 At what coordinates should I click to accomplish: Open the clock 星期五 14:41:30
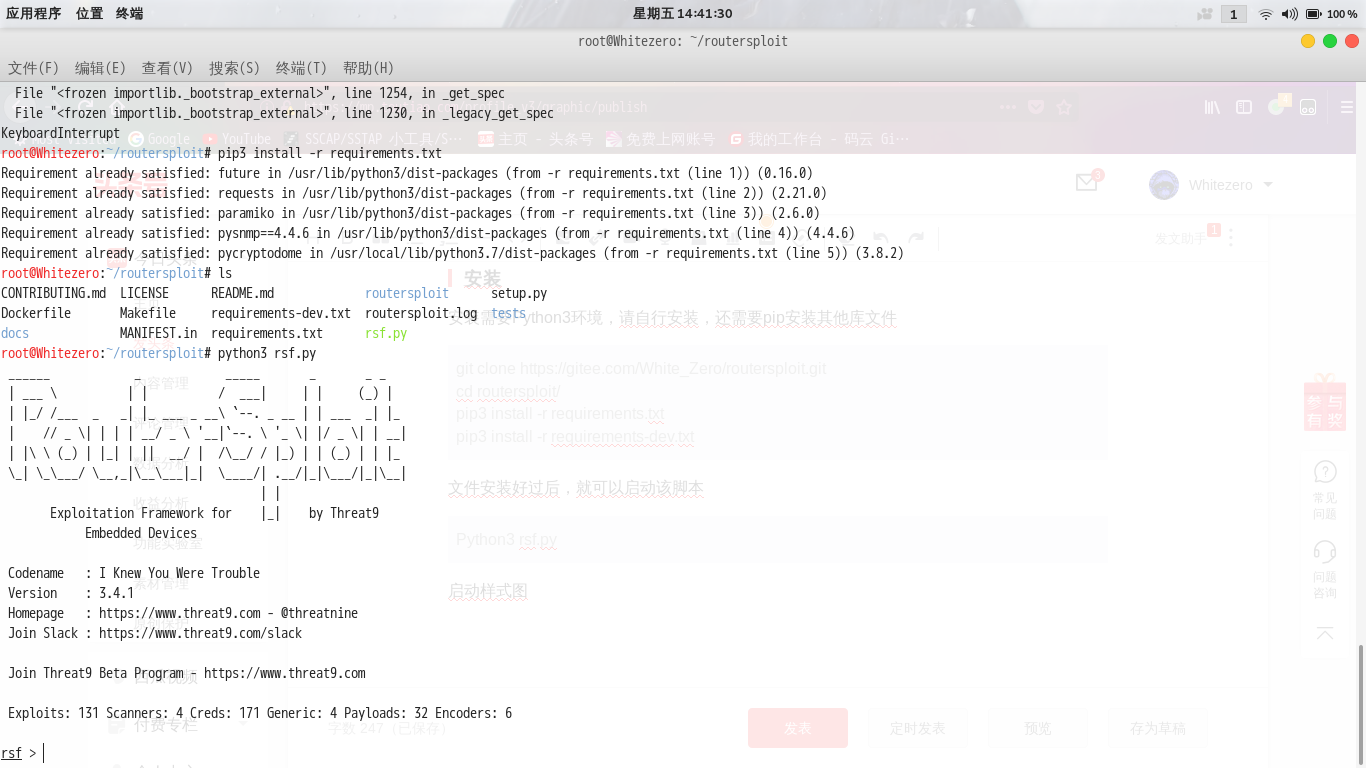[683, 14]
